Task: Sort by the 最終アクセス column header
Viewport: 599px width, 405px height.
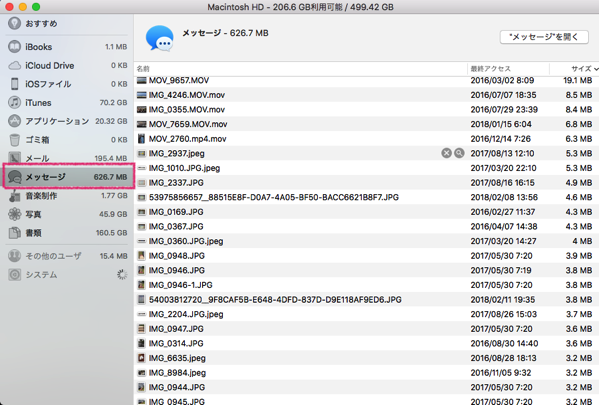Action: point(491,69)
